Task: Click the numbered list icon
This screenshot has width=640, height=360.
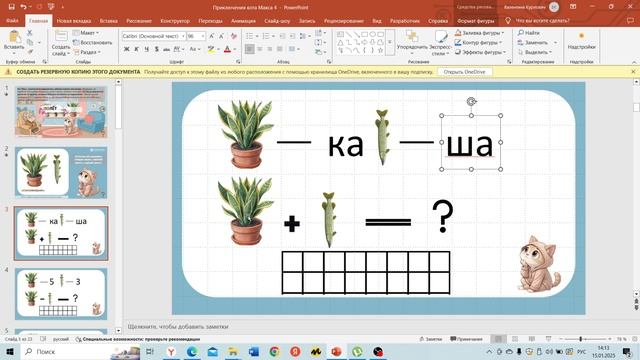Action: (x=266, y=36)
